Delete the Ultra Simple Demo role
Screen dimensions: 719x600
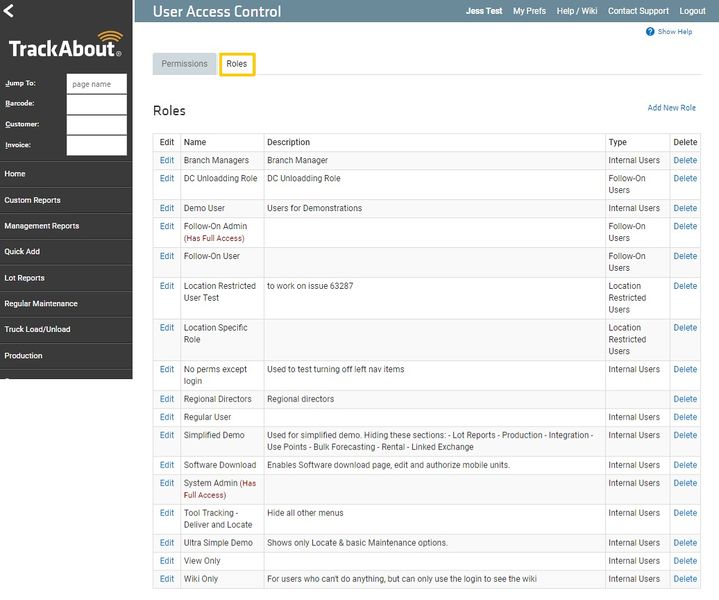pyautogui.click(x=685, y=543)
